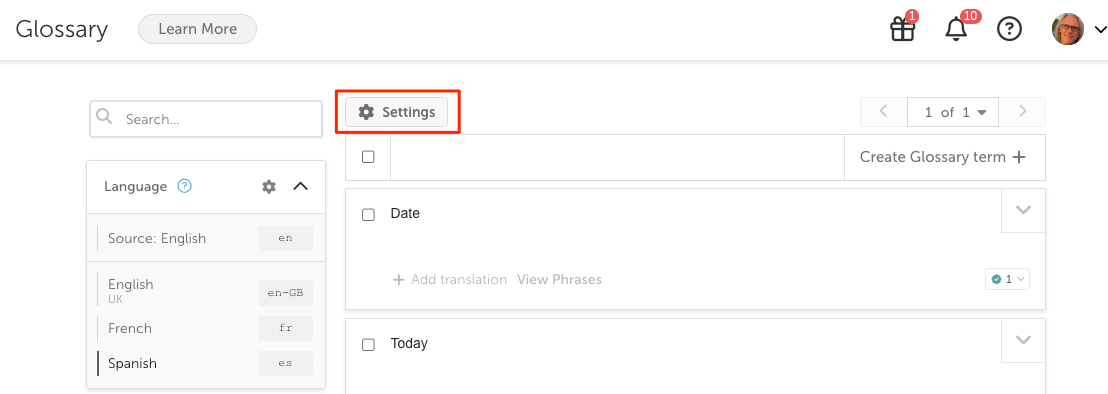1108x394 pixels.
Task: Go to the next page arrow
Action: (x=1022, y=112)
